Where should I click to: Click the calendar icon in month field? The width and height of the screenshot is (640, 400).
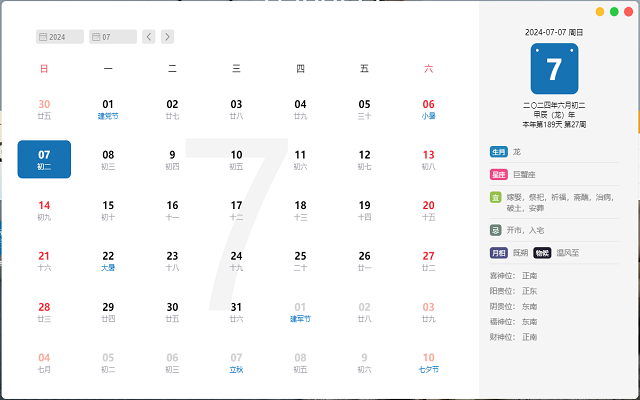pyautogui.click(x=96, y=37)
